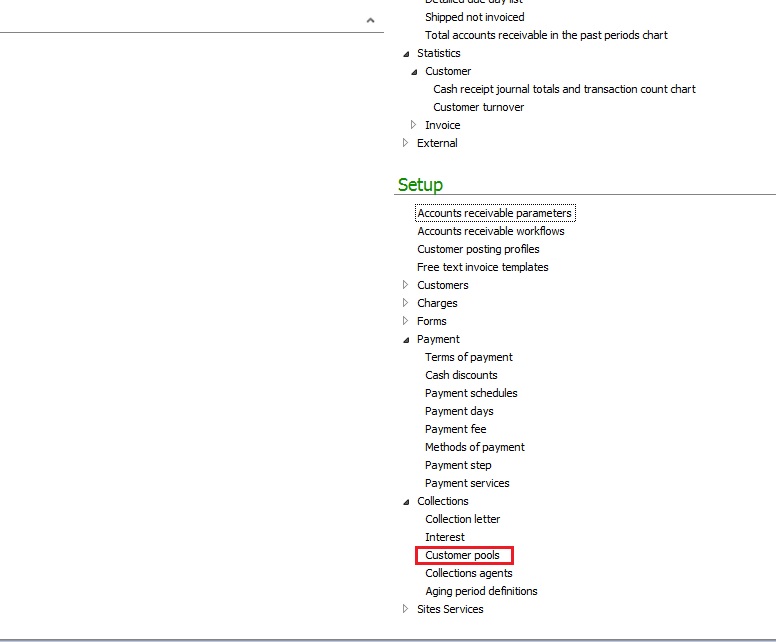The image size is (776, 642).
Task: Open the Customer turnover report
Action: pos(478,107)
